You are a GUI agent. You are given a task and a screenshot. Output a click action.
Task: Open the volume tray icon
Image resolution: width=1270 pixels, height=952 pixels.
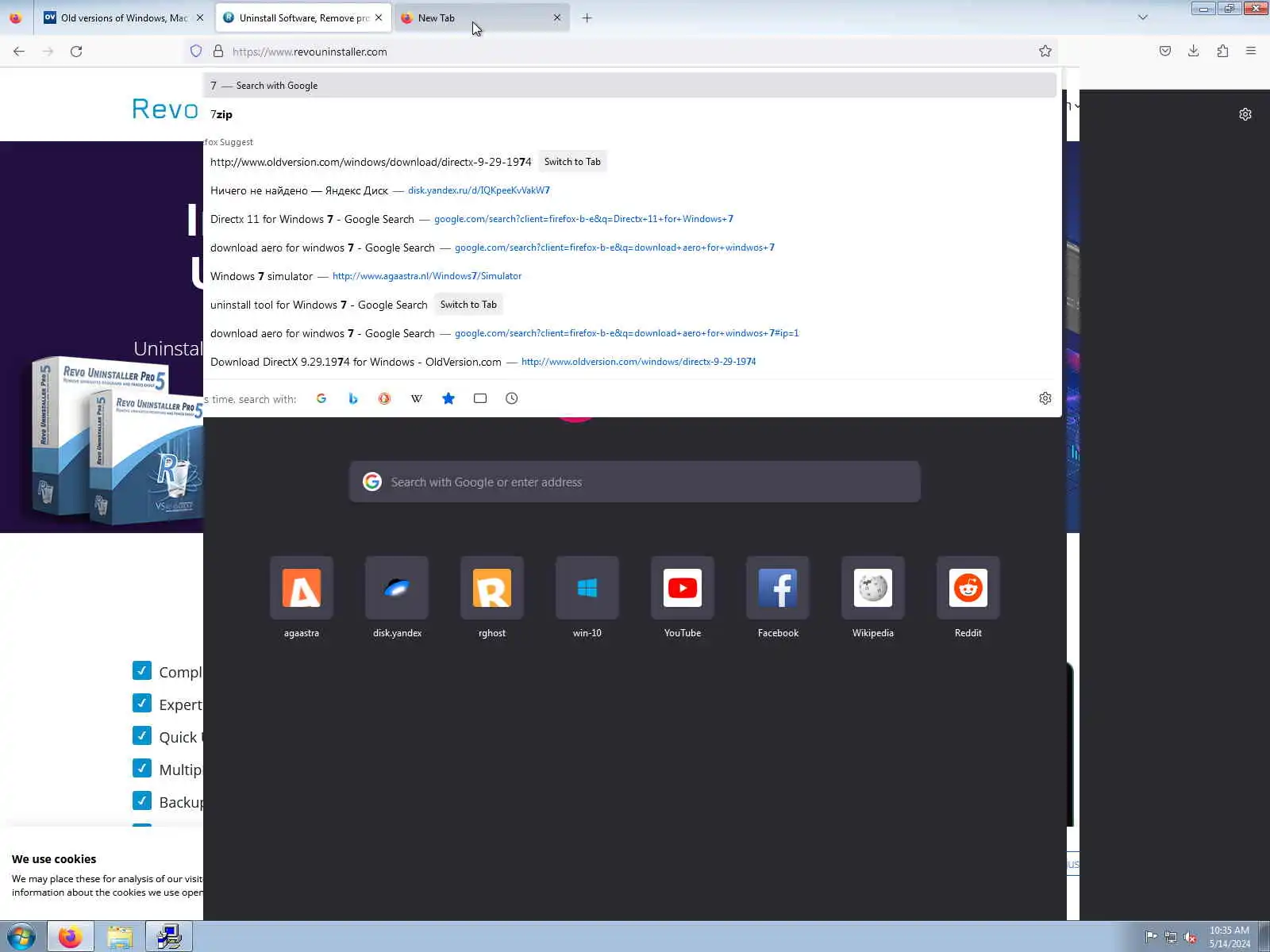pos(1191,937)
